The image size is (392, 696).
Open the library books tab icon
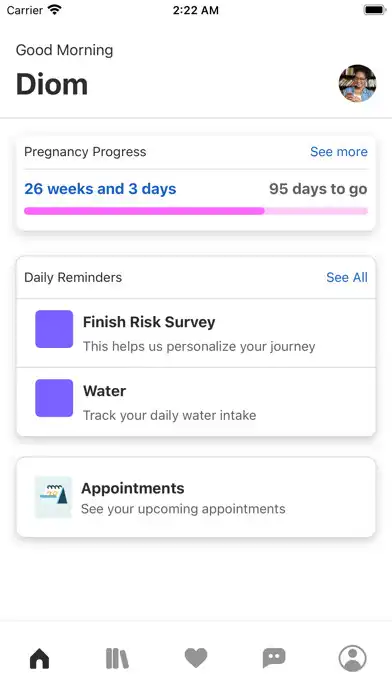[x=117, y=658]
